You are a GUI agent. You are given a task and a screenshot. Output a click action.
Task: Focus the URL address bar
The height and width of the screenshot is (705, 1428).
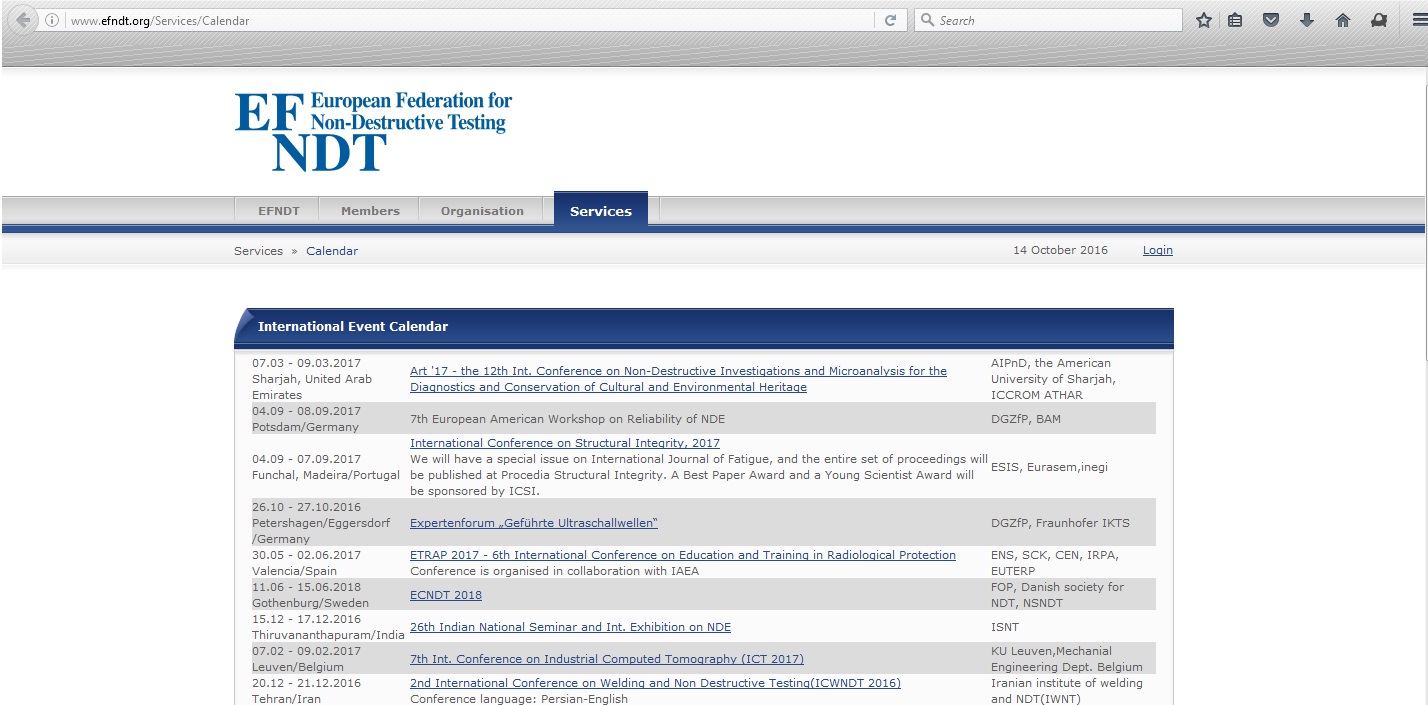(x=470, y=20)
